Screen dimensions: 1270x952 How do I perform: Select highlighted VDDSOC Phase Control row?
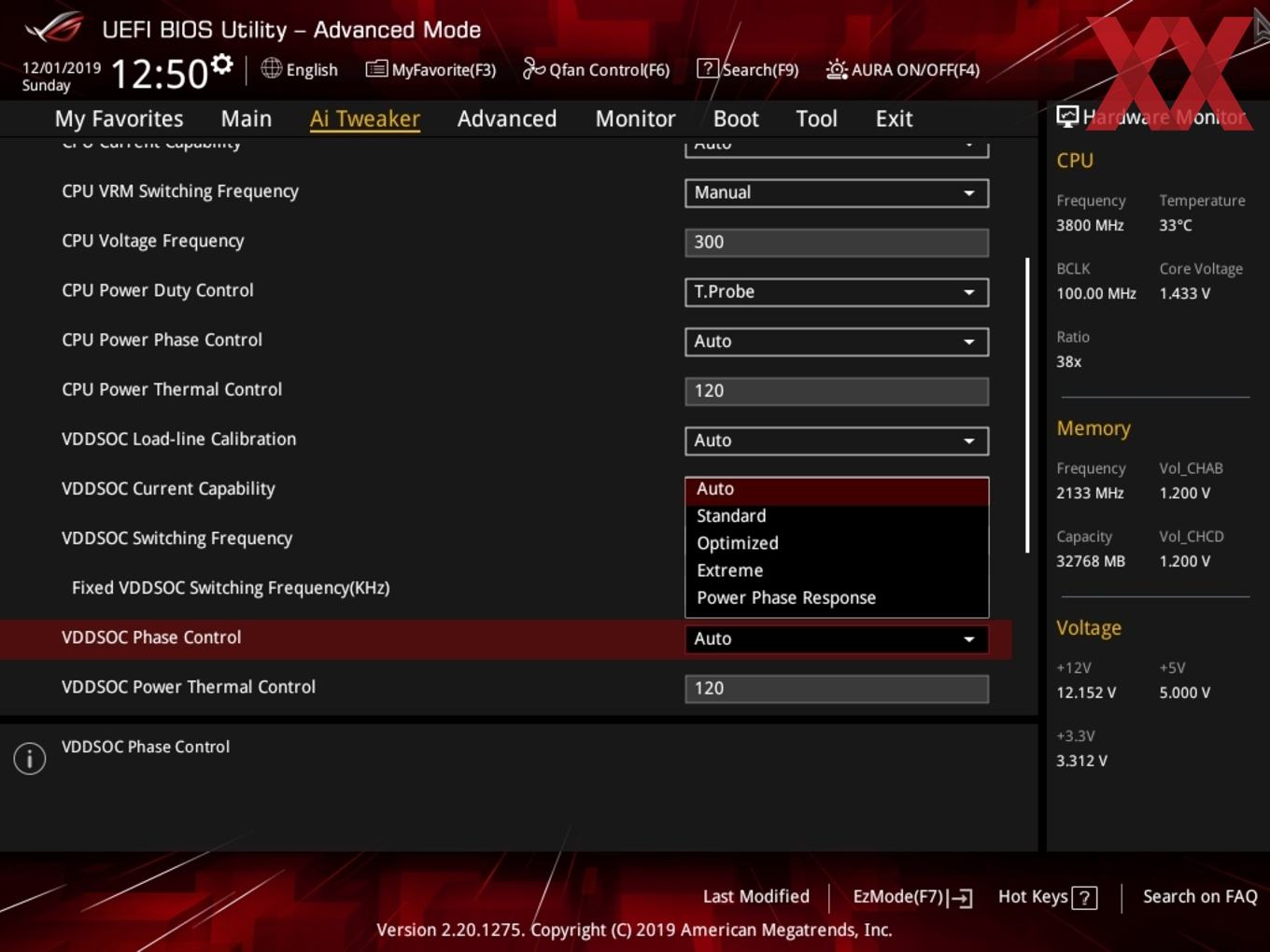coord(505,638)
